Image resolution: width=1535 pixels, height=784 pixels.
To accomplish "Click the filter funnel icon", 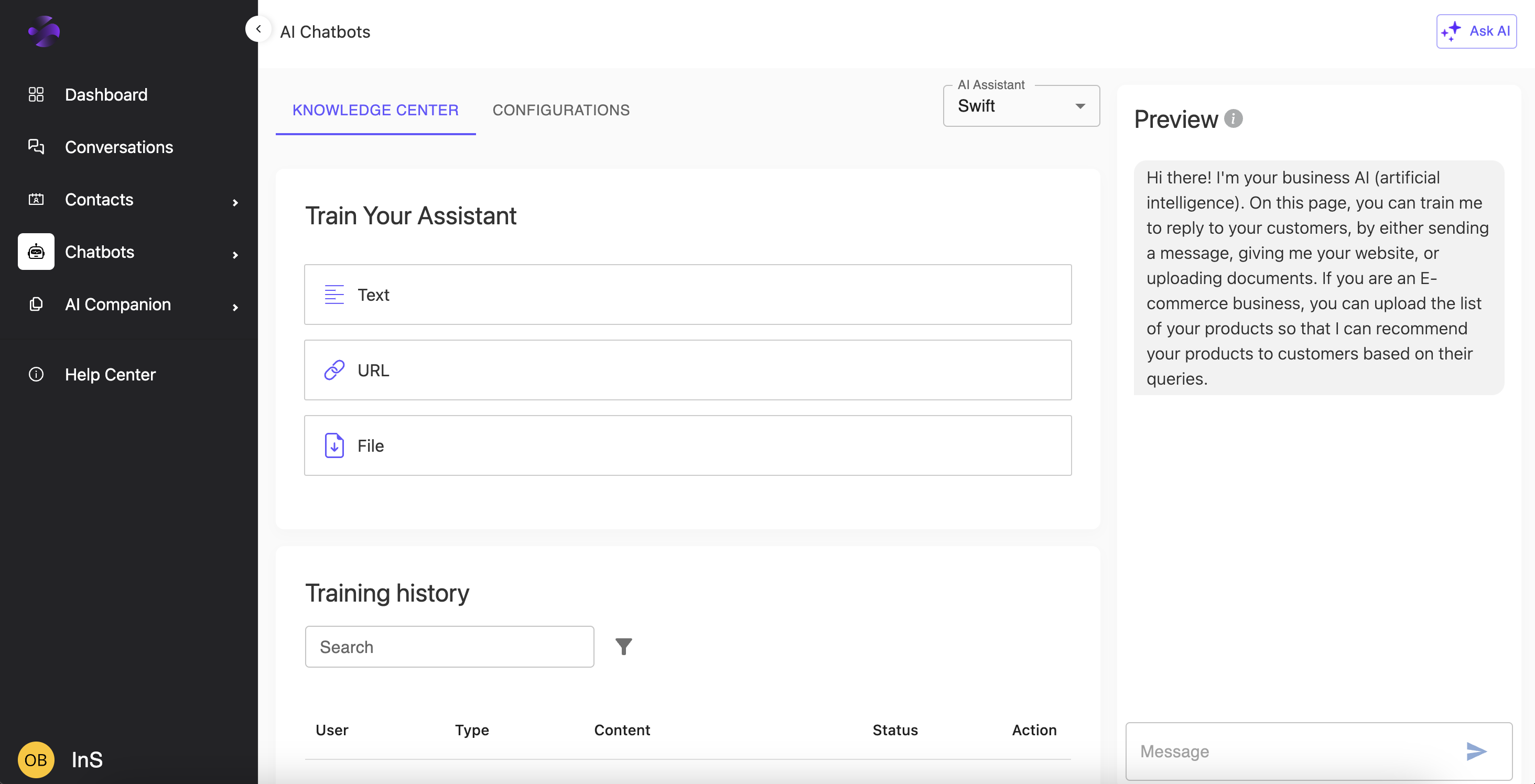I will [623, 646].
